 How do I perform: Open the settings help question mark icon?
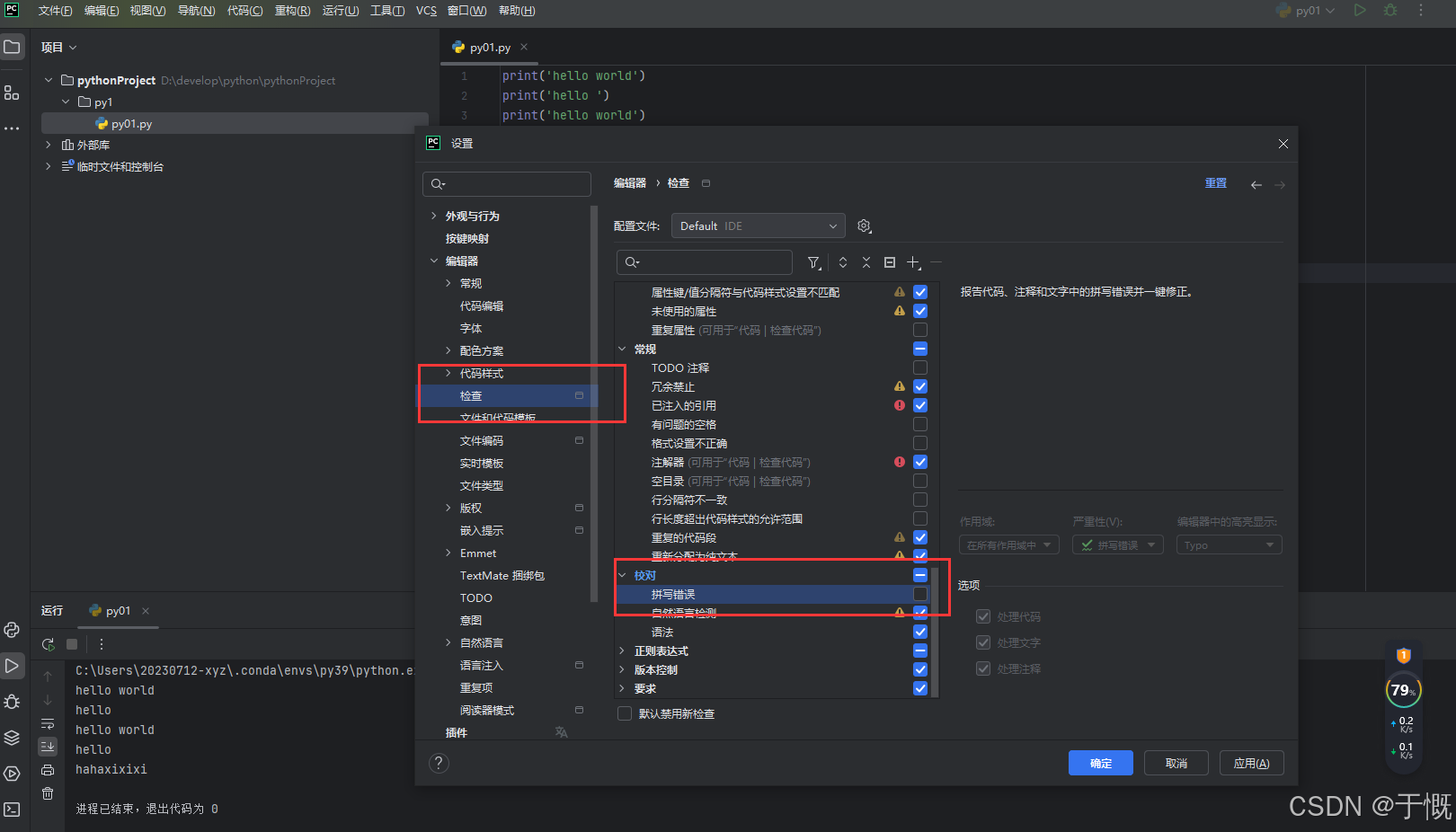(439, 763)
